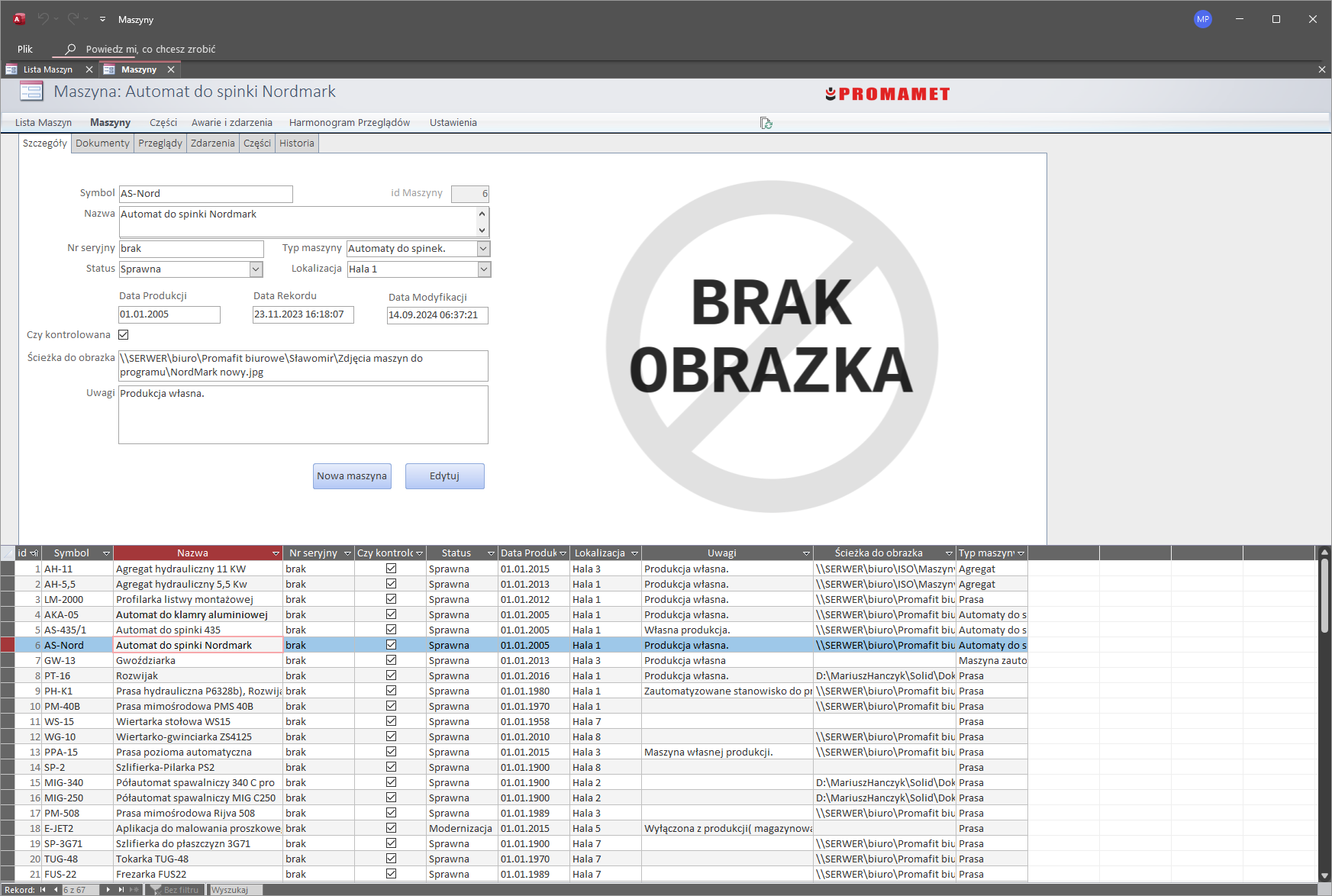Click the Undo arrow in title bar
This screenshot has height=896, width=1332.
[x=44, y=19]
